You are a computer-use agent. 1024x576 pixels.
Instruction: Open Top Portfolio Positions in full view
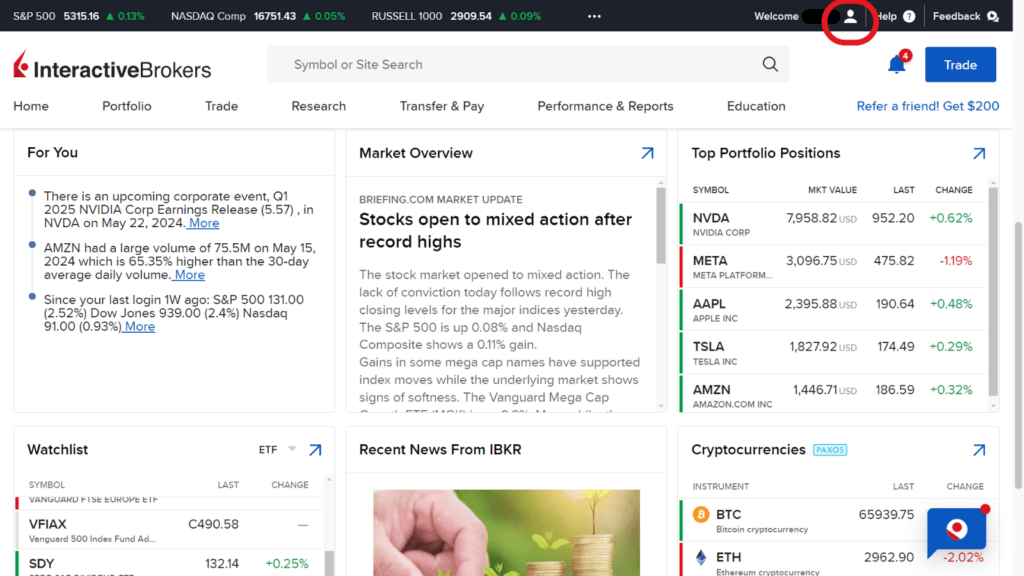(x=979, y=153)
